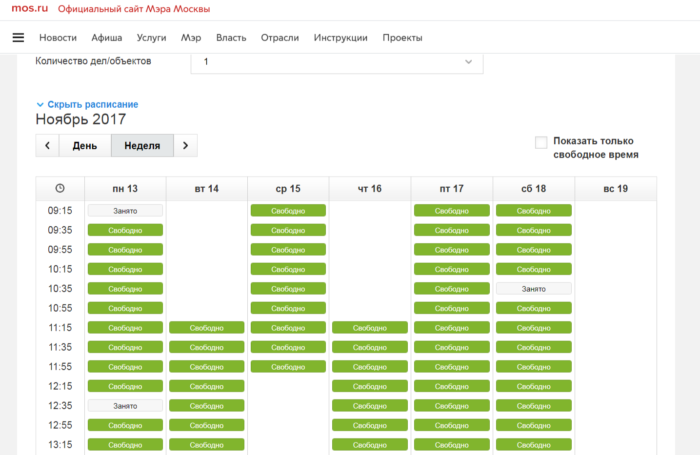This screenshot has height=455, width=700.
Task: Go to previous week arrow
Action: pyautogui.click(x=47, y=146)
